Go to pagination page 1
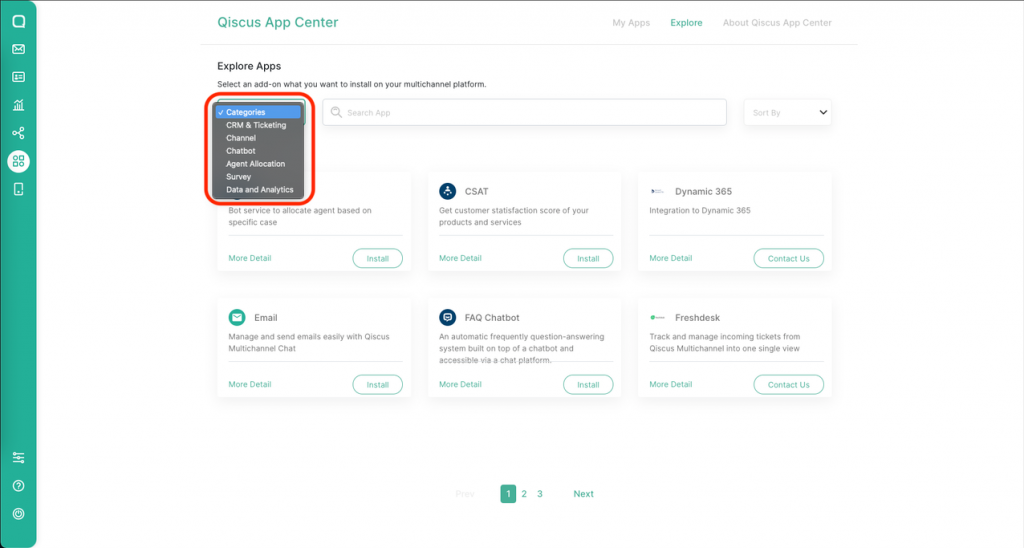1024x548 pixels. pos(508,494)
